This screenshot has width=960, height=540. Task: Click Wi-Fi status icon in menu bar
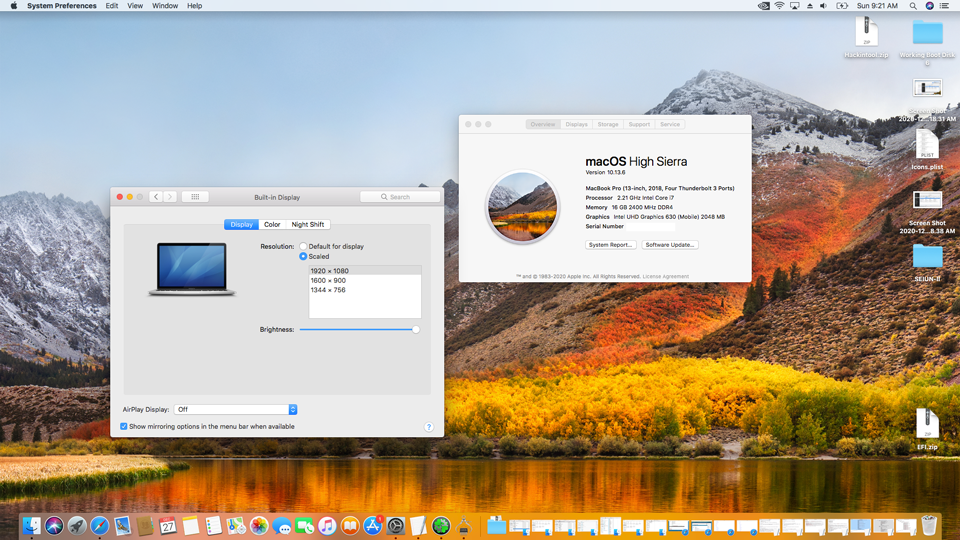(779, 6)
